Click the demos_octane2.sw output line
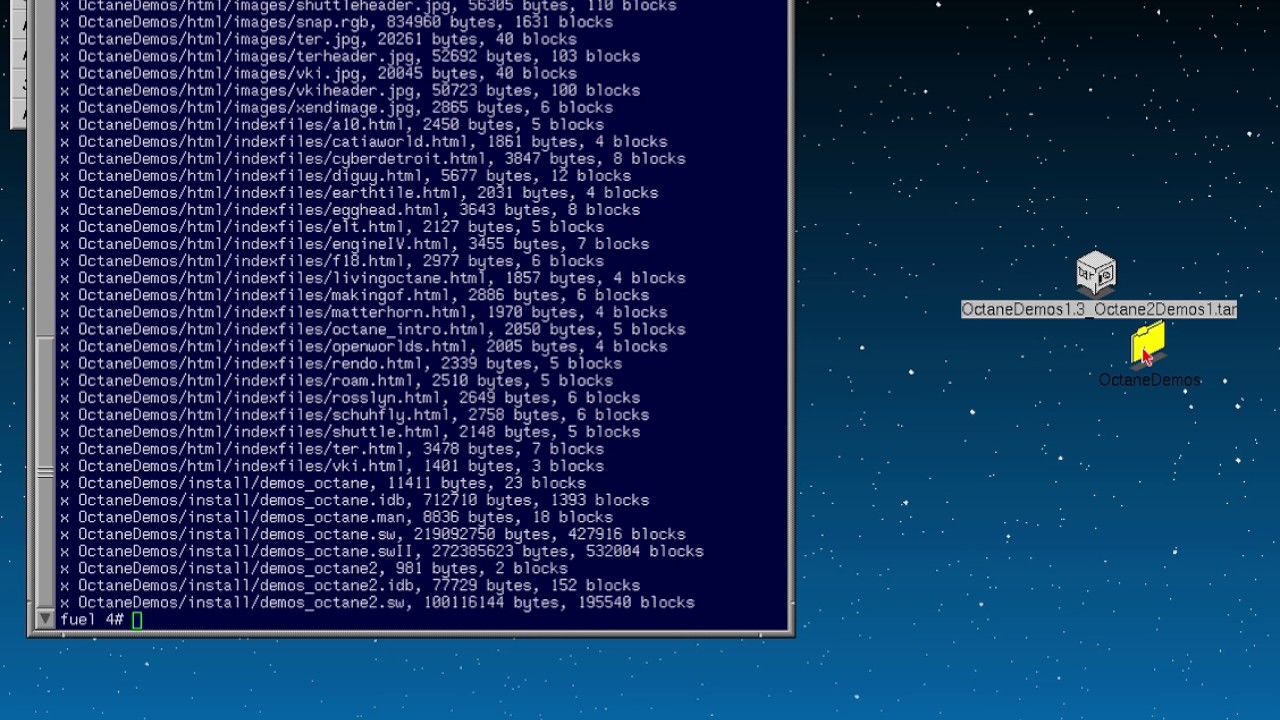The image size is (1280, 720). (x=376, y=603)
